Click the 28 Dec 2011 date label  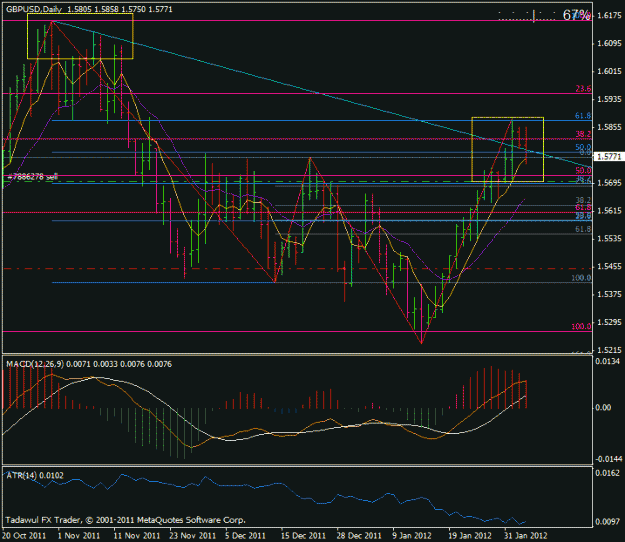point(359,536)
